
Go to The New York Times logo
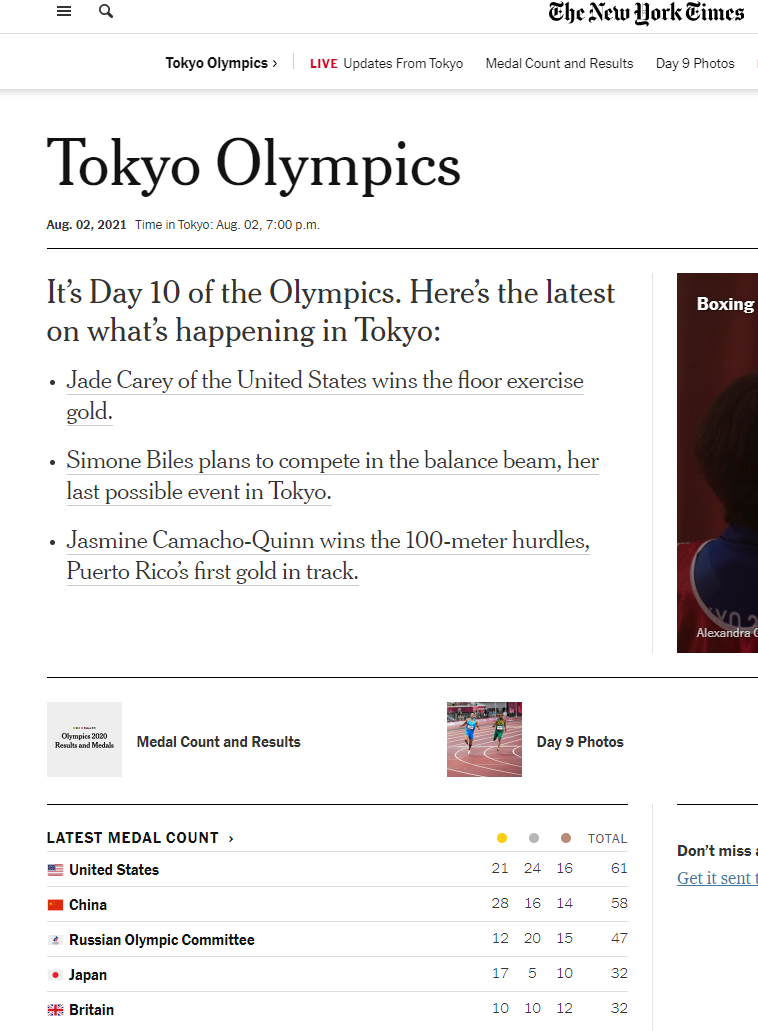coord(646,12)
